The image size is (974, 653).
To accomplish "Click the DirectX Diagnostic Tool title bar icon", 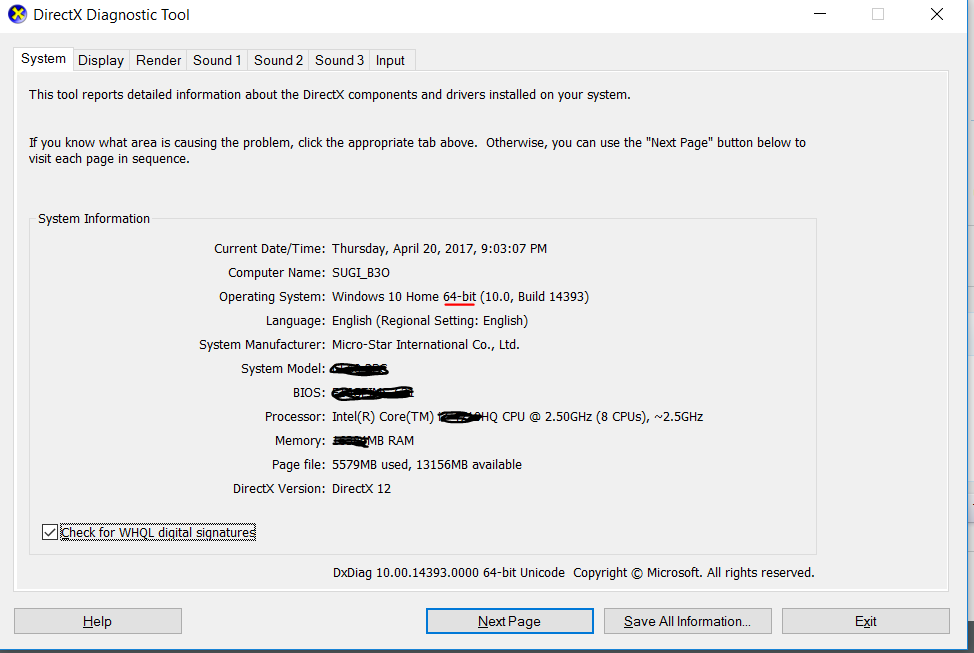I will pos(18,14).
